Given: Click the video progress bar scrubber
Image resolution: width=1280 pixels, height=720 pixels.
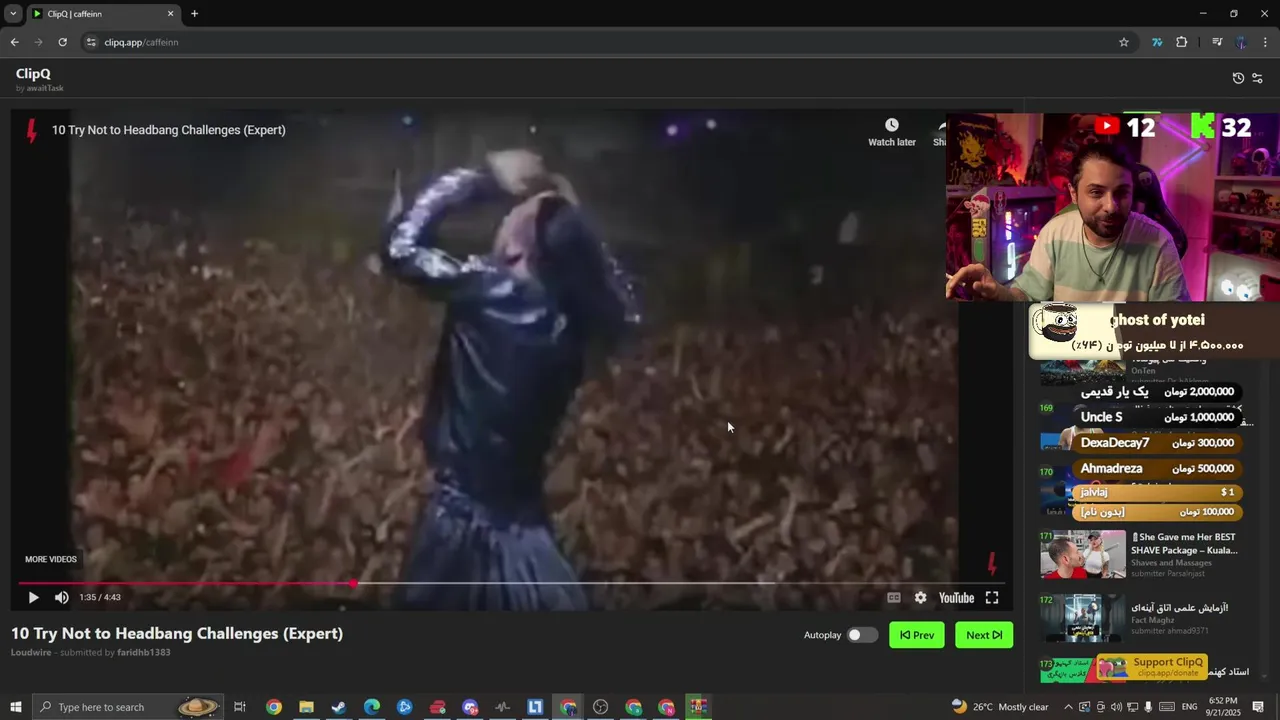Looking at the screenshot, I should pos(354,583).
